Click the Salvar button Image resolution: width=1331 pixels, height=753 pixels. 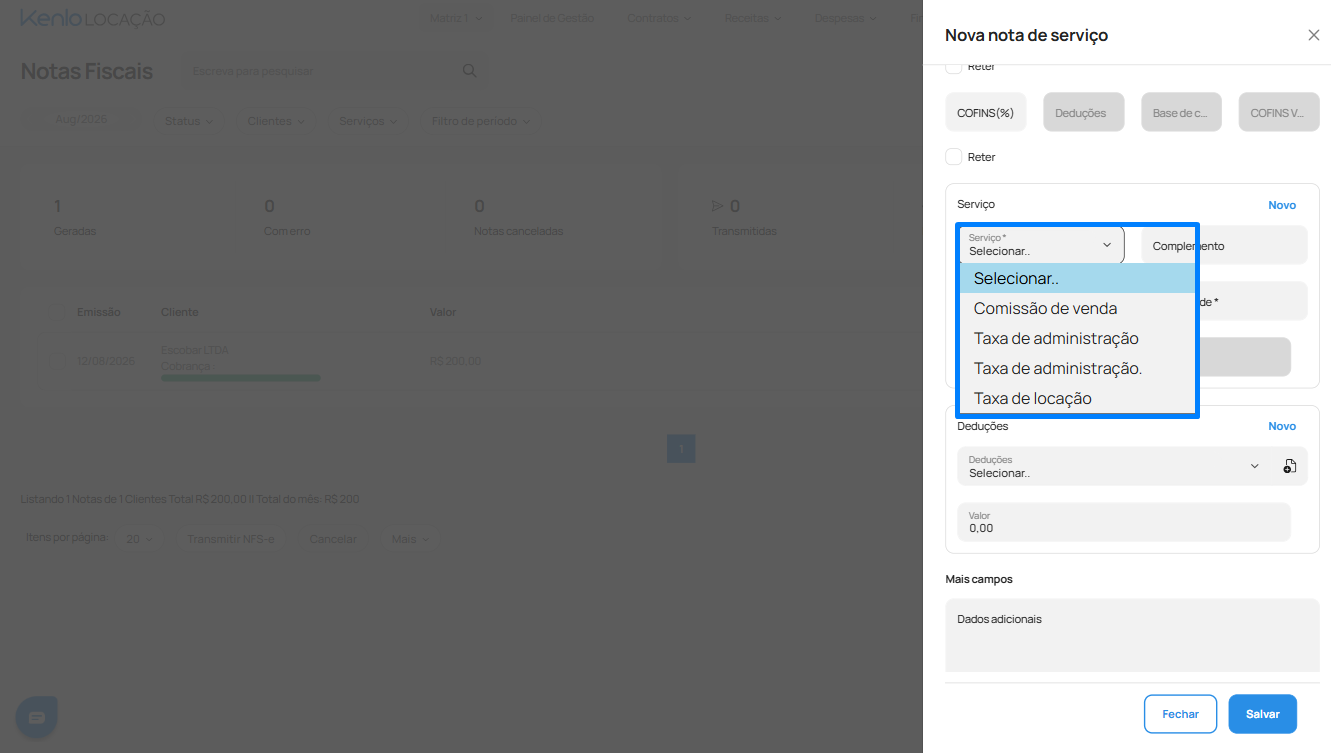[x=1263, y=714]
